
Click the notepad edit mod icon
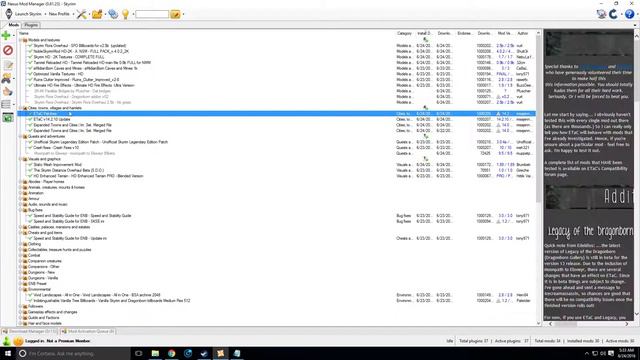tap(8, 65)
